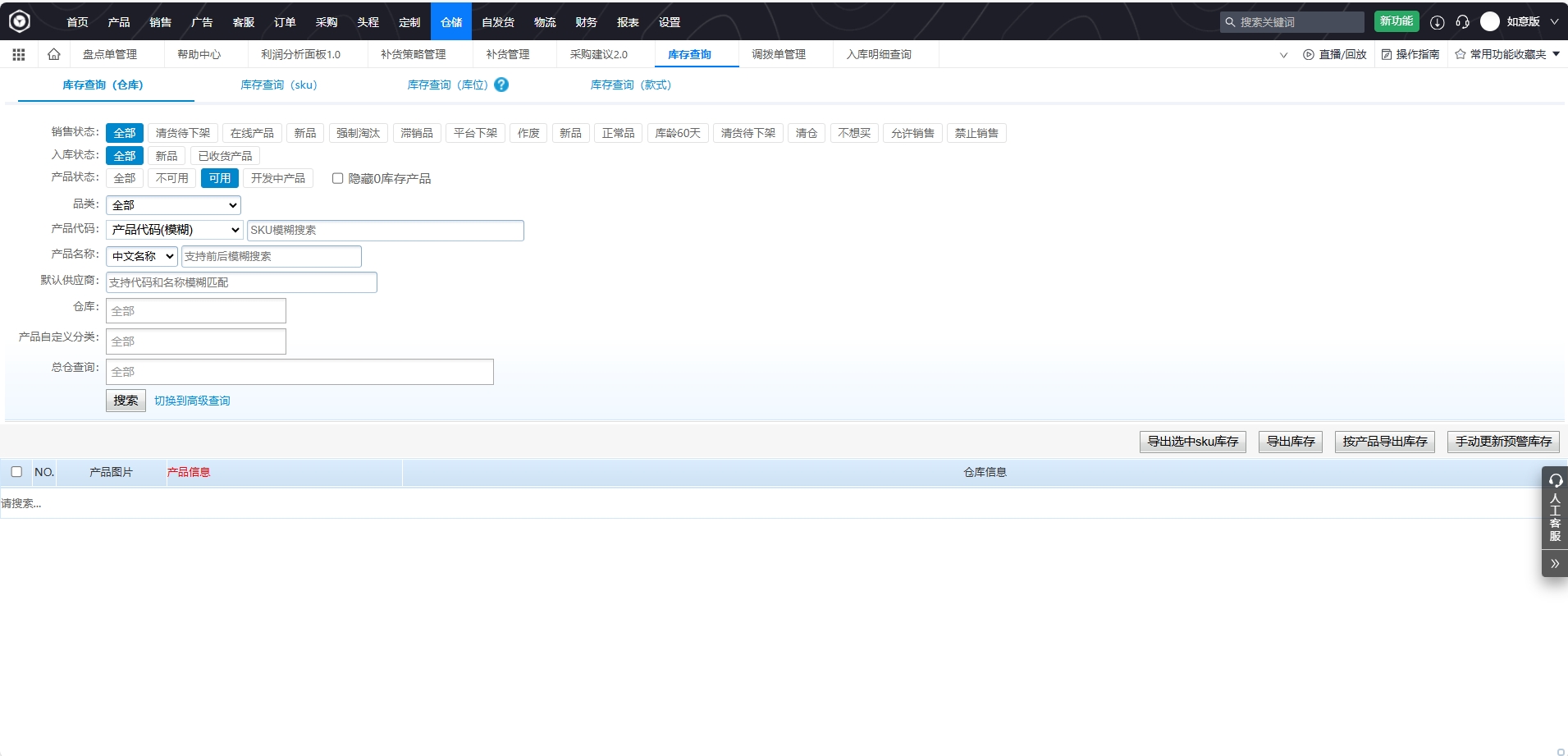
Task: Open headset support icon in top bar
Action: (x=1462, y=22)
